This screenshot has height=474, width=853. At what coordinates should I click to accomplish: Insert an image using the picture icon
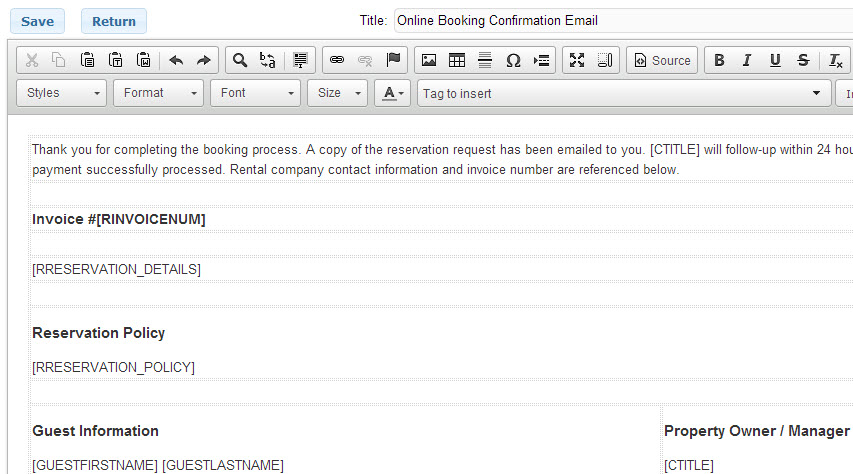(x=429, y=61)
